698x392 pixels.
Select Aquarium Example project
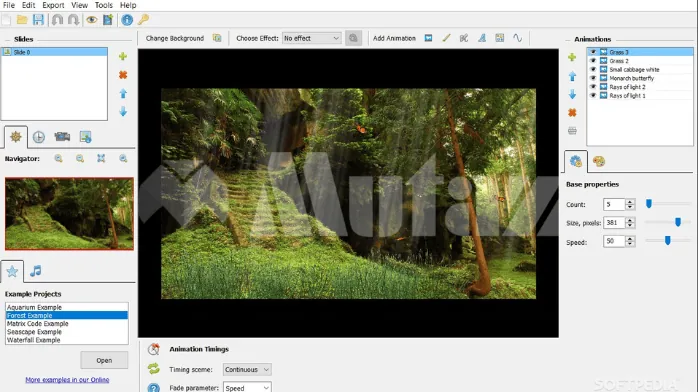click(x=67, y=307)
